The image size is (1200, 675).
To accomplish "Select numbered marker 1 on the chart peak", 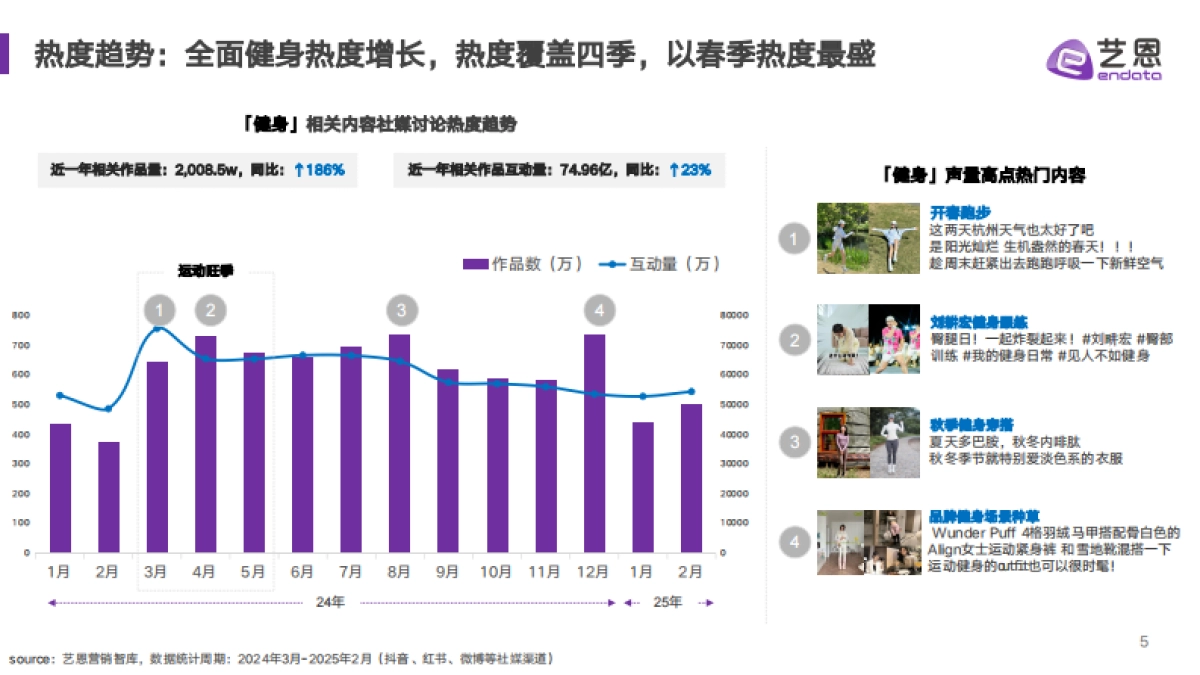I will click(158, 310).
